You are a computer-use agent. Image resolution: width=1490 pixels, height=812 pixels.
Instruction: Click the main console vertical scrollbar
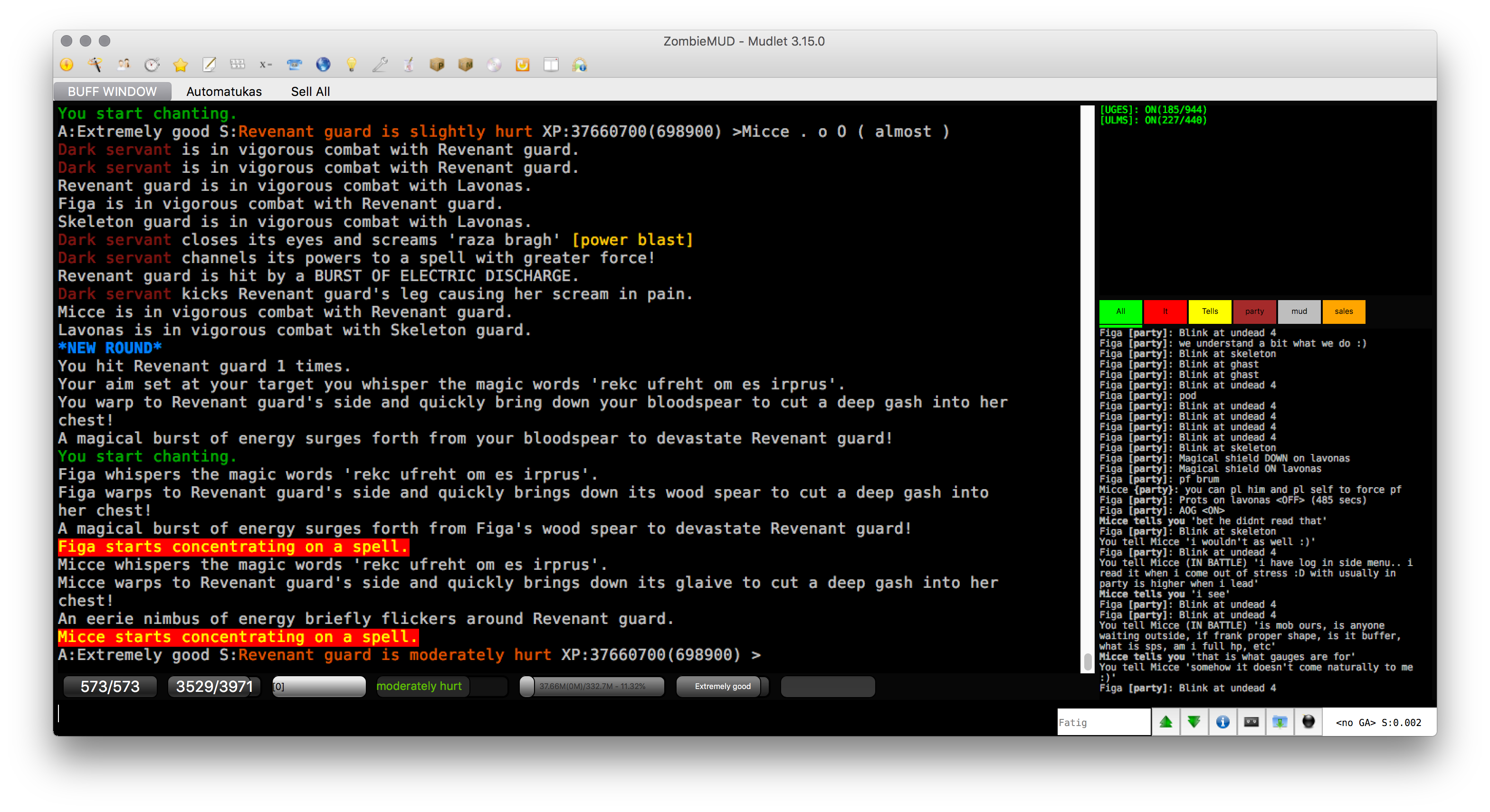[1087, 388]
